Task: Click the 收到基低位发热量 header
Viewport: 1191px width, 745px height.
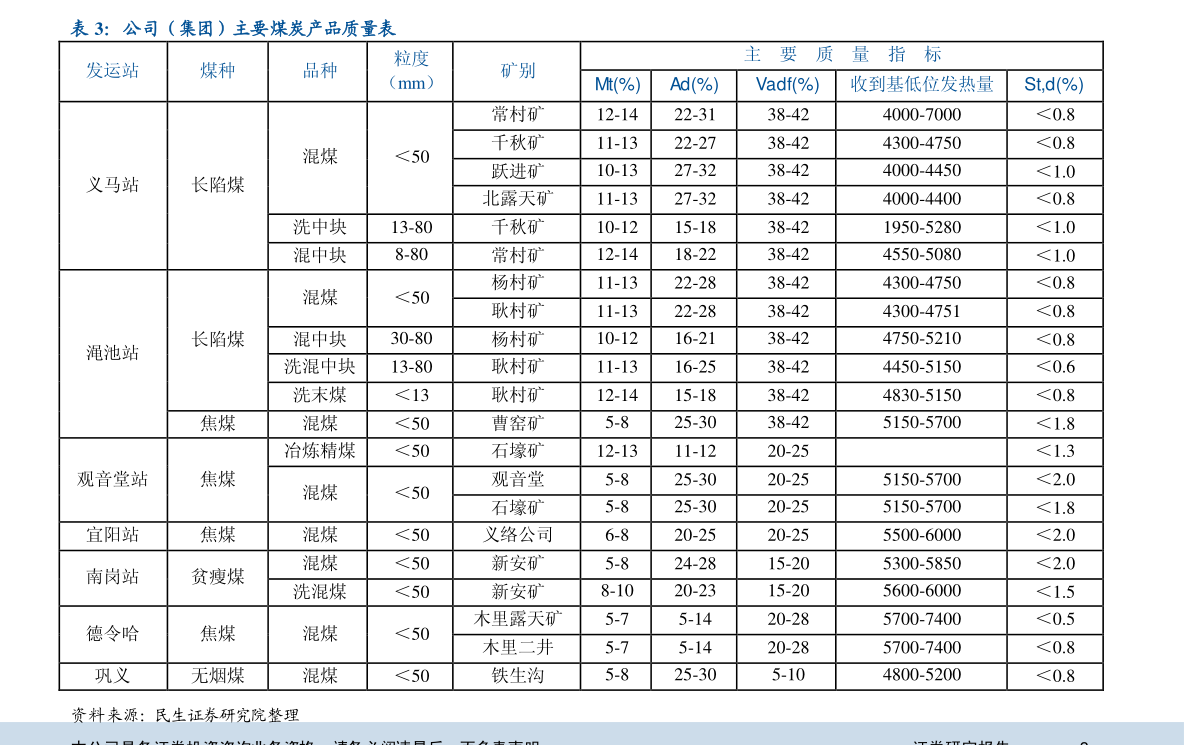Action: tap(922, 85)
